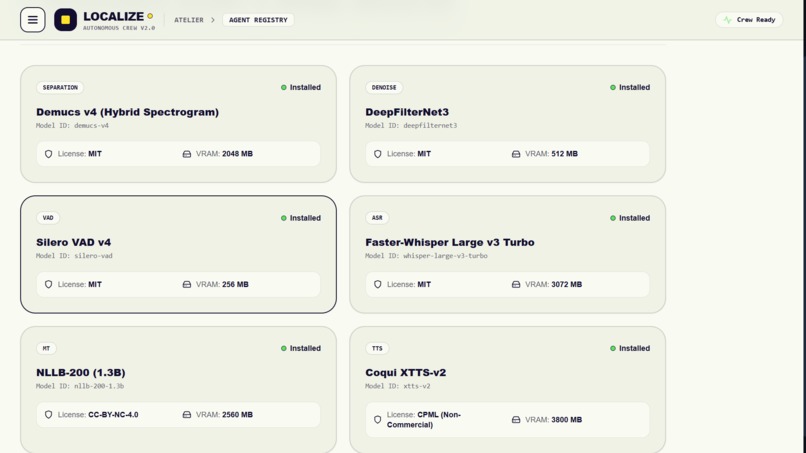Open Faster-Whisper Large v3 Turbo title
Screen dimensions: 806x453
pos(450,242)
